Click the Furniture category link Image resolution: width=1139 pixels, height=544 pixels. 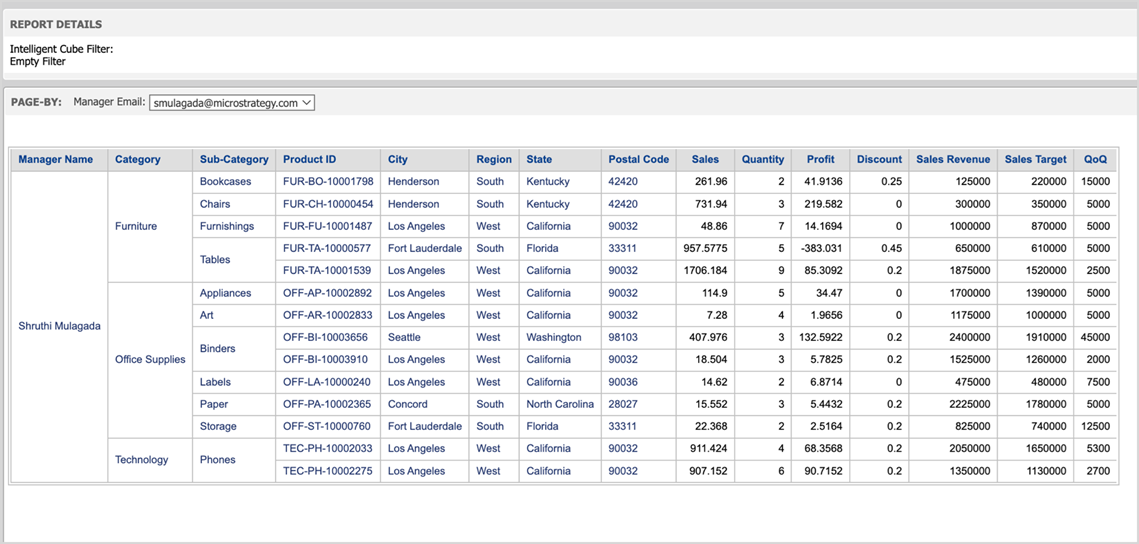click(x=136, y=226)
